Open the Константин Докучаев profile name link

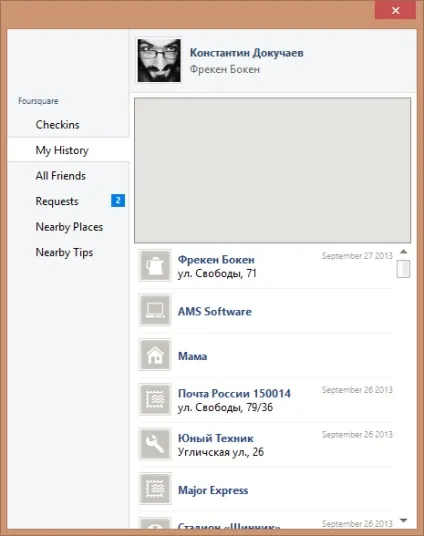247,53
